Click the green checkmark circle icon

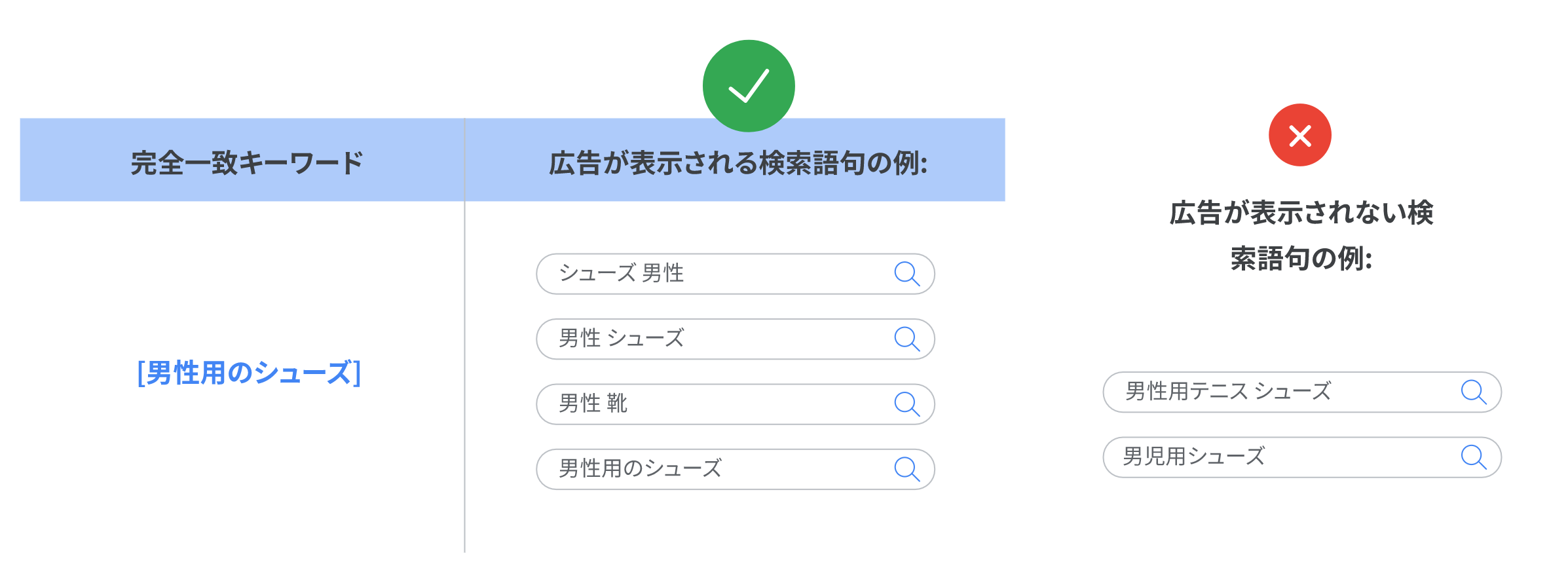[749, 86]
